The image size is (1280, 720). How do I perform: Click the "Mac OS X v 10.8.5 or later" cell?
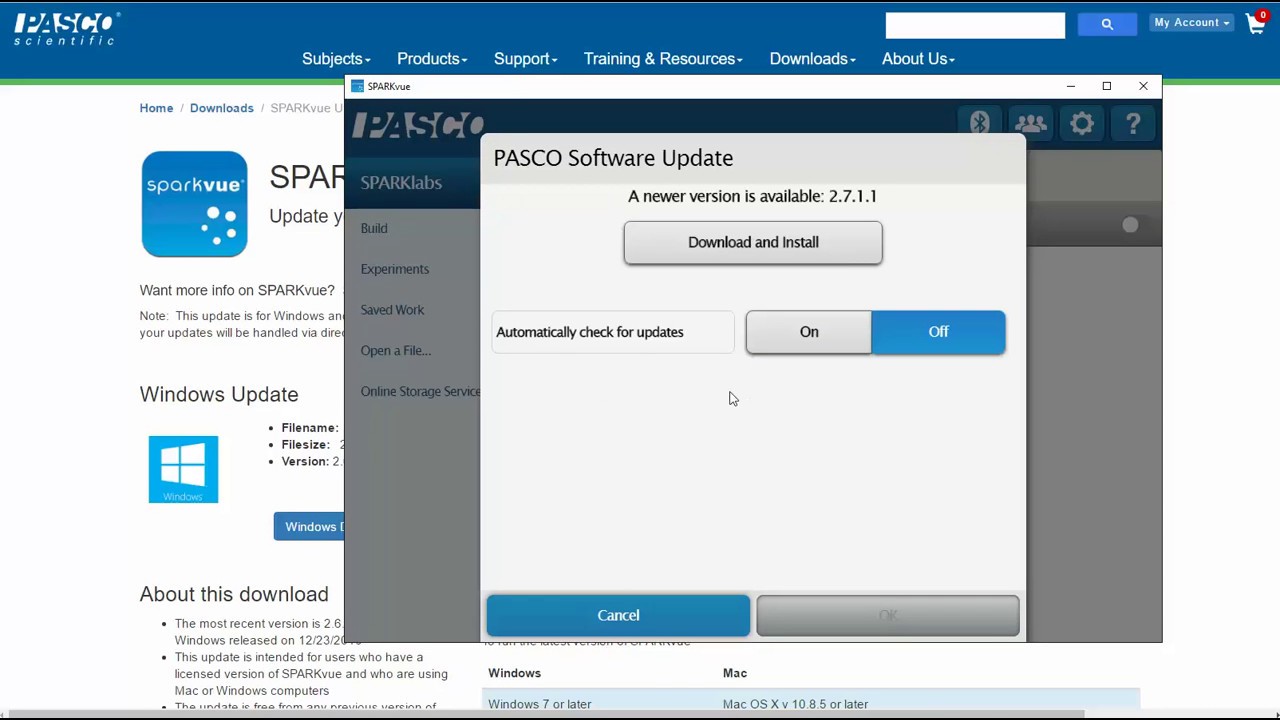pyautogui.click(x=795, y=704)
